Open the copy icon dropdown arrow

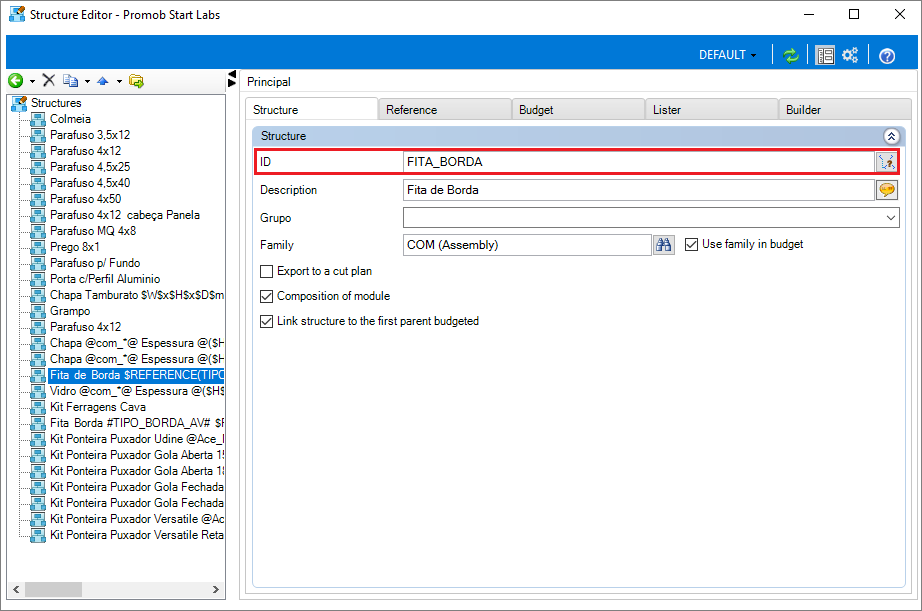[87, 81]
